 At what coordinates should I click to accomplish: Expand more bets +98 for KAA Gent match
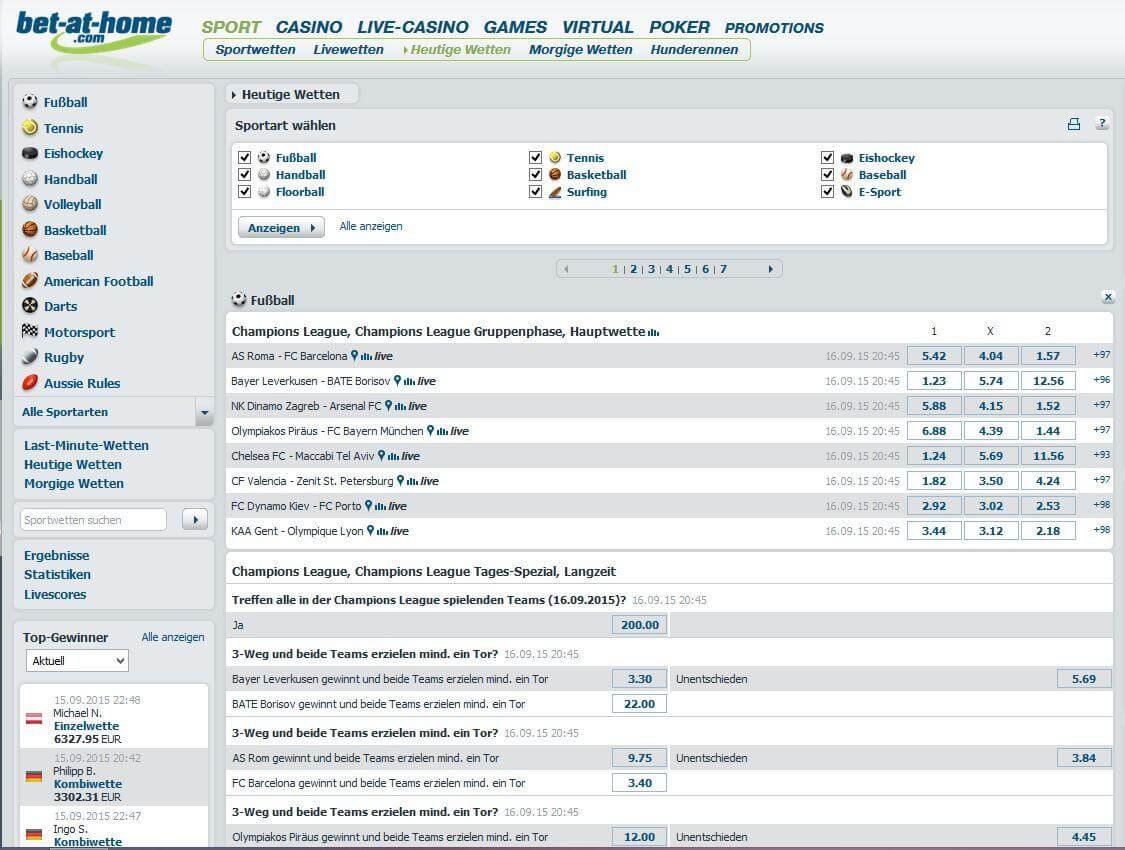[x=1101, y=530]
